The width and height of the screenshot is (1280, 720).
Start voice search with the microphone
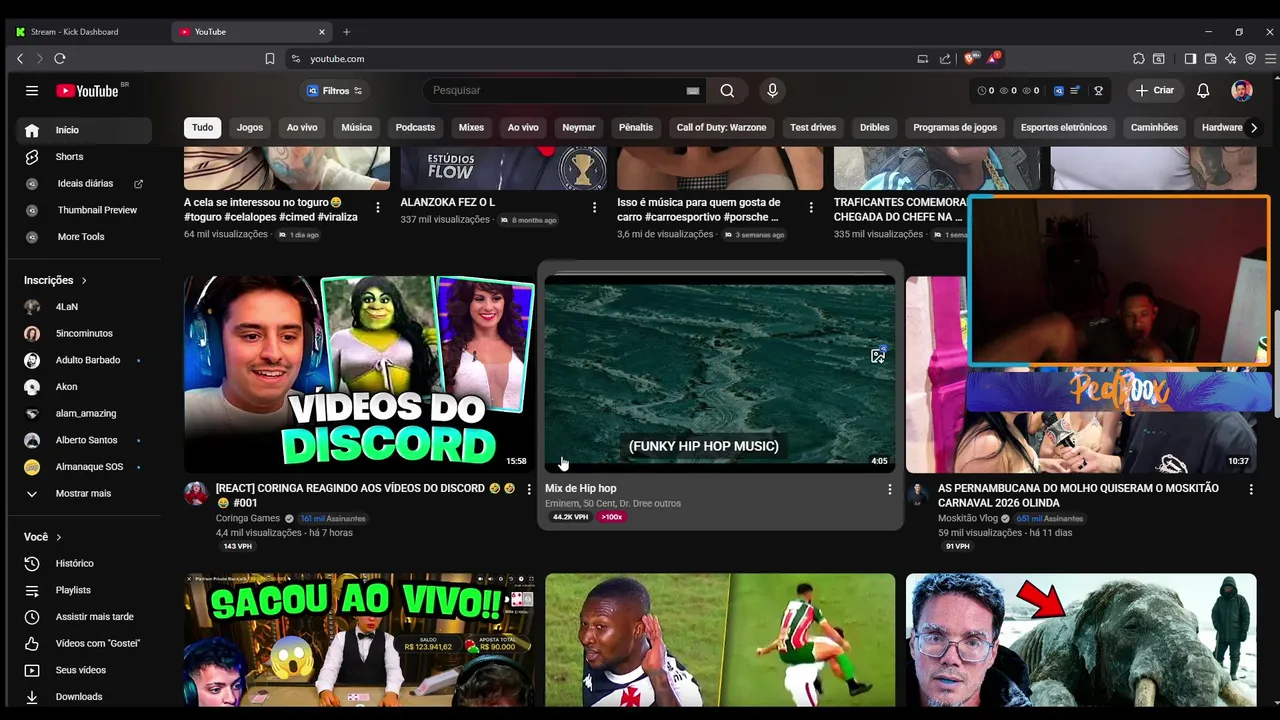(772, 91)
